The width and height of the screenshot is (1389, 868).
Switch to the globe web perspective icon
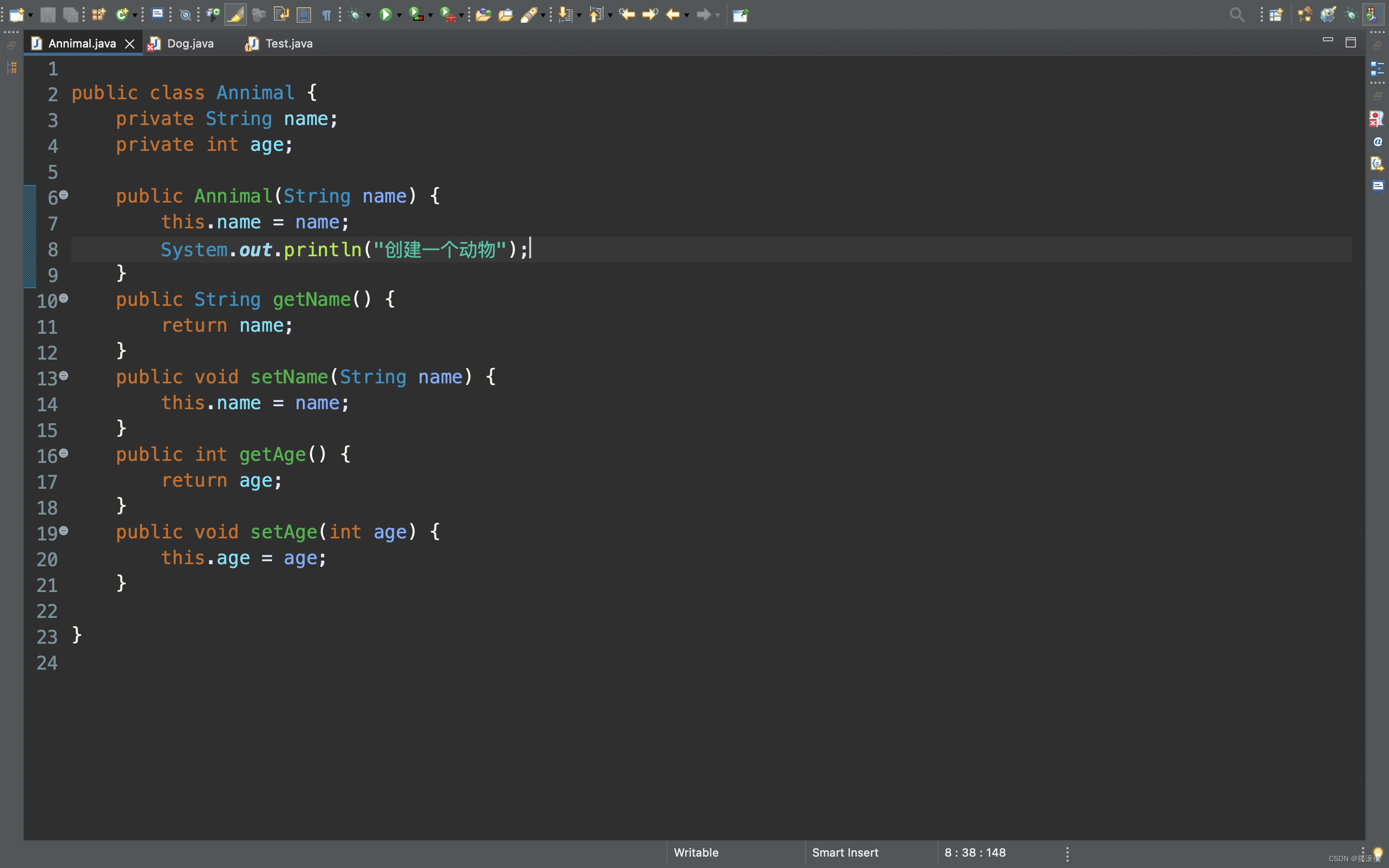tap(1328, 15)
